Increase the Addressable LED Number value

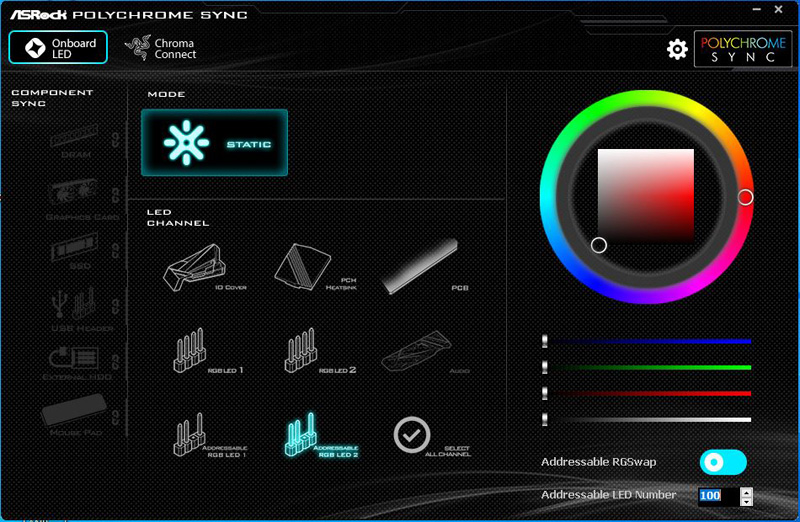pyautogui.click(x=746, y=492)
